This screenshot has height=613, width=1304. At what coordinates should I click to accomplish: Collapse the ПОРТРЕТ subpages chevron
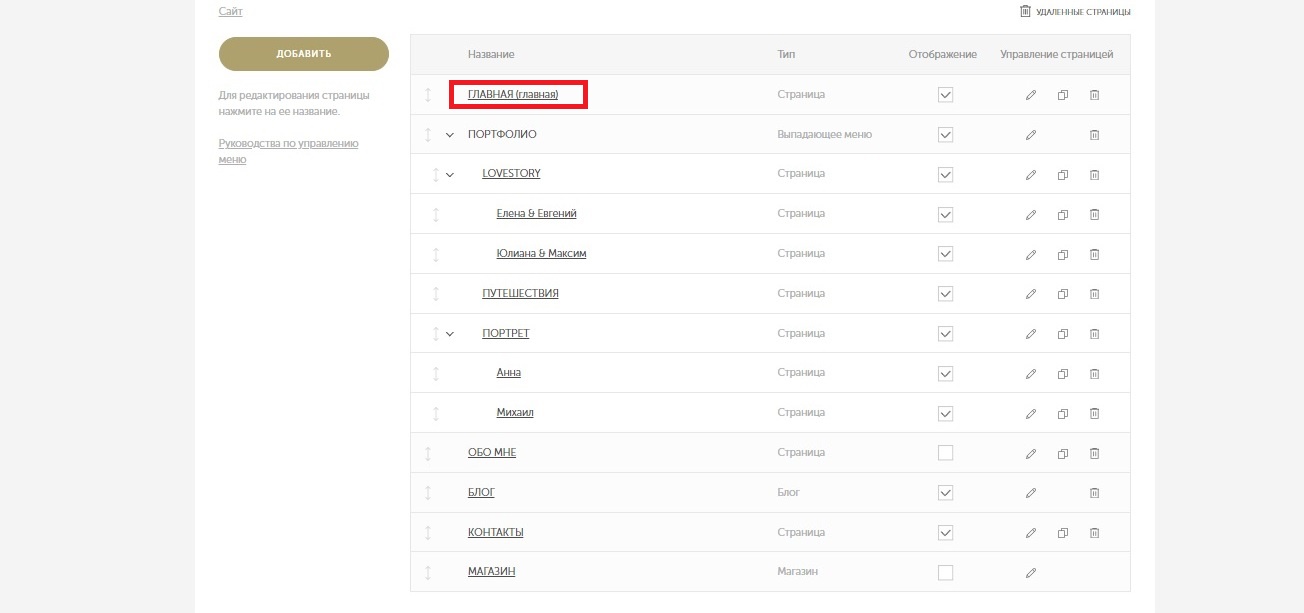point(450,334)
